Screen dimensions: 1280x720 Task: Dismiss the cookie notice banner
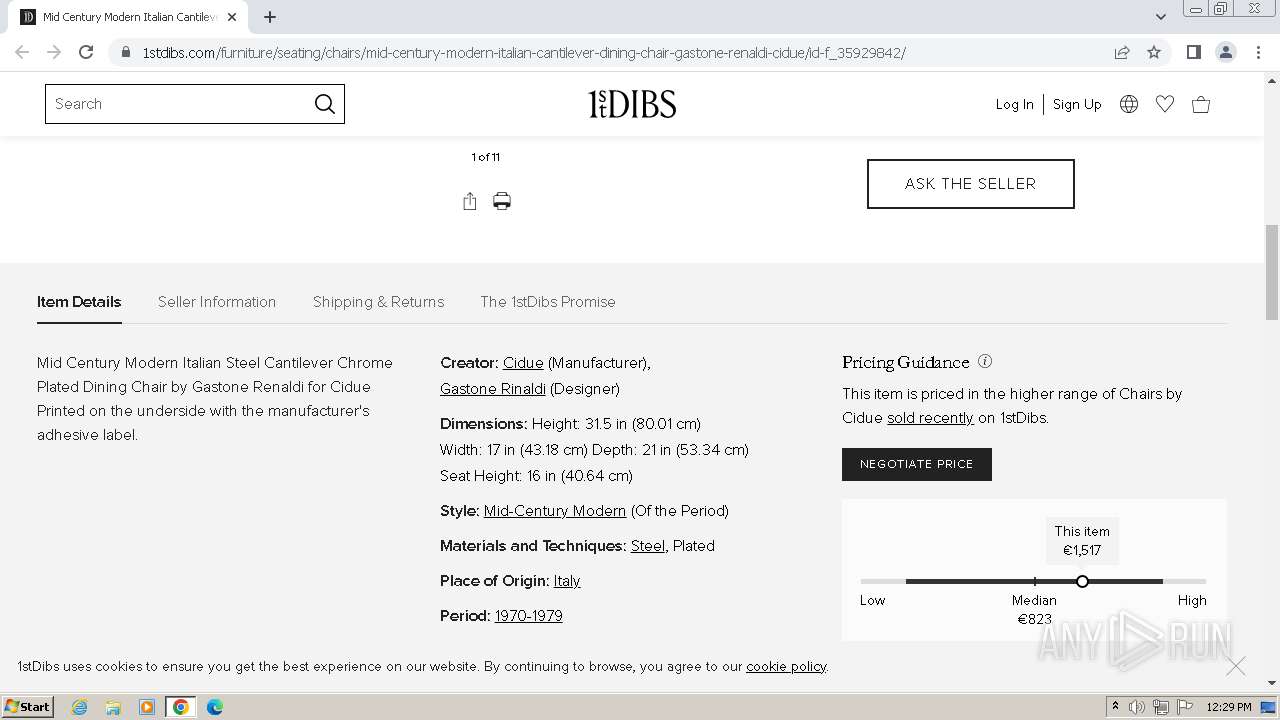[1236, 666]
